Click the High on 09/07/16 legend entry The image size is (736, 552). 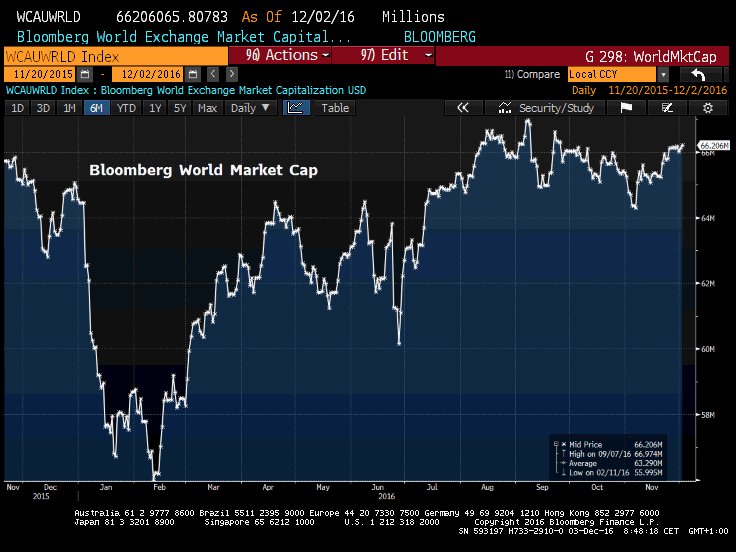coord(615,454)
